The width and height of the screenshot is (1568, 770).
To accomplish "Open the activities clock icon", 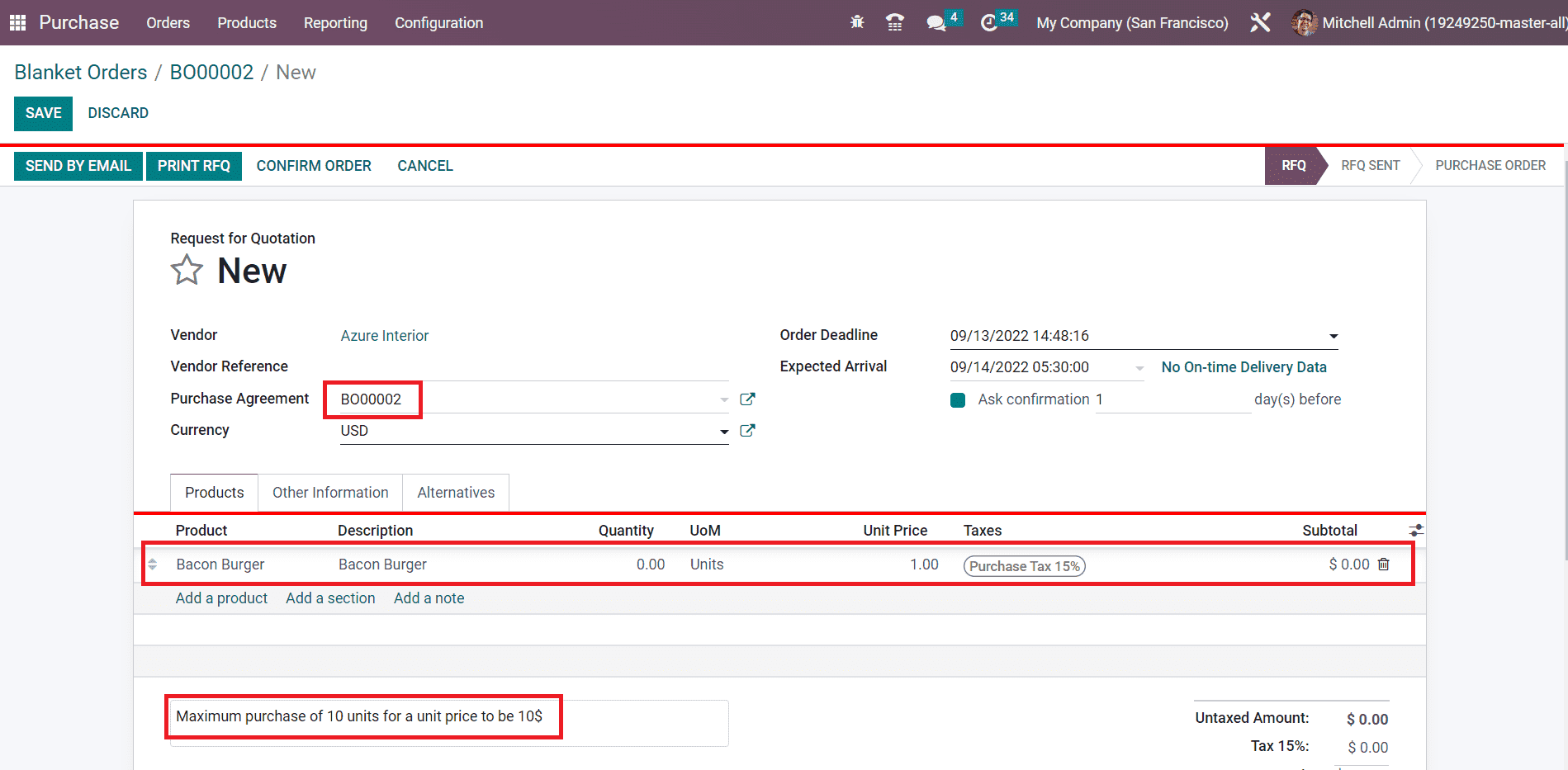I will [x=988, y=22].
